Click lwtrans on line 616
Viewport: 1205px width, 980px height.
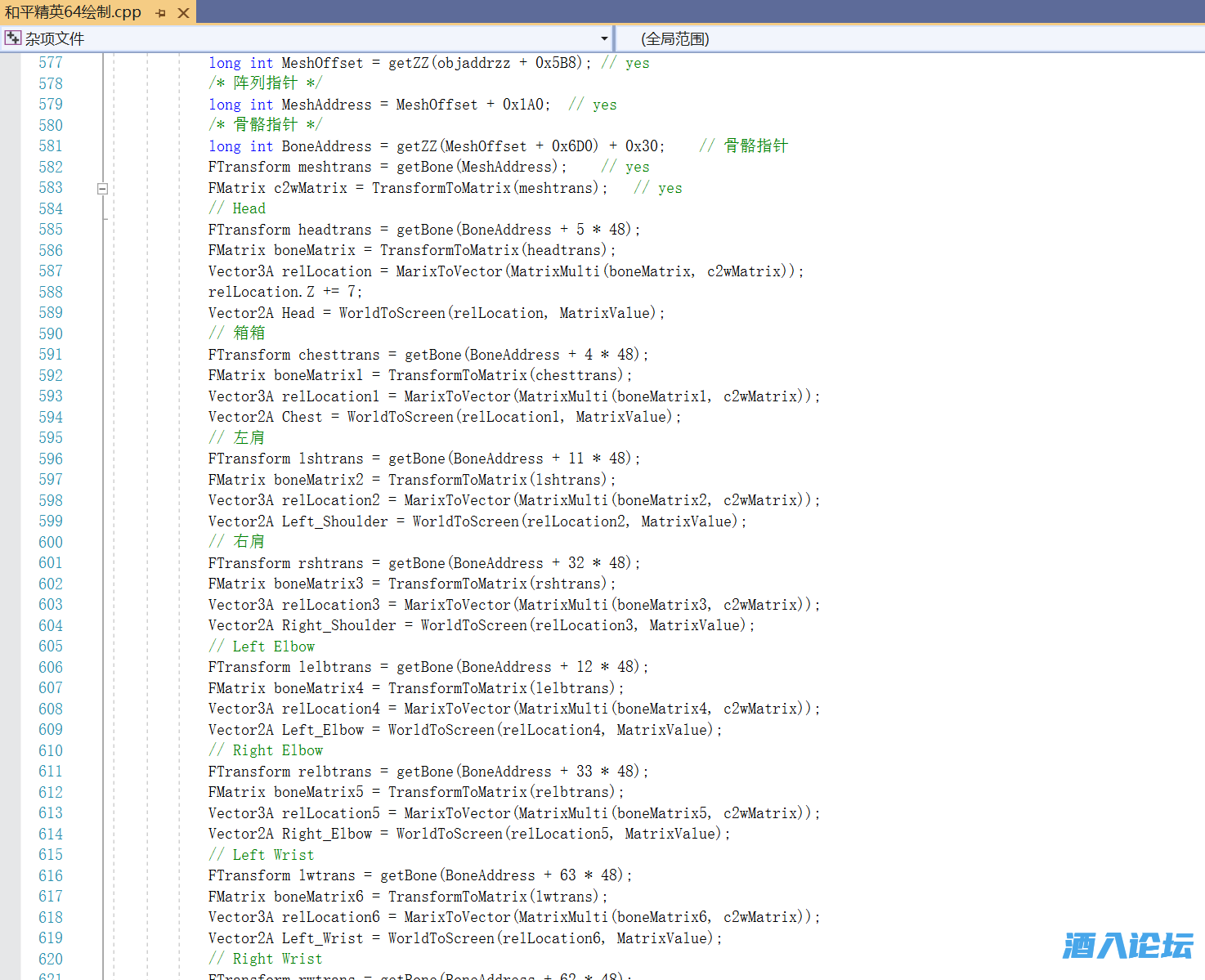click(326, 875)
